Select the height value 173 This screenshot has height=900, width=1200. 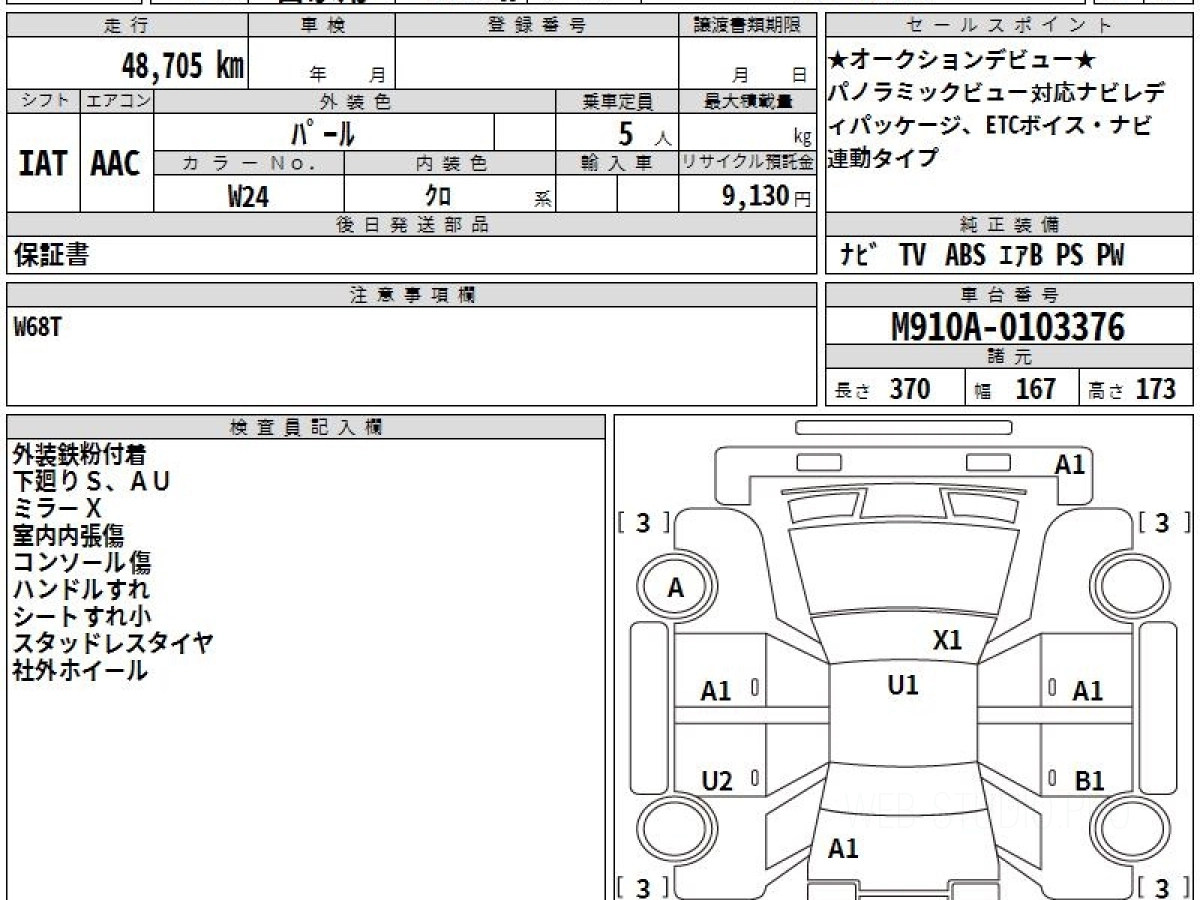click(x=1155, y=389)
